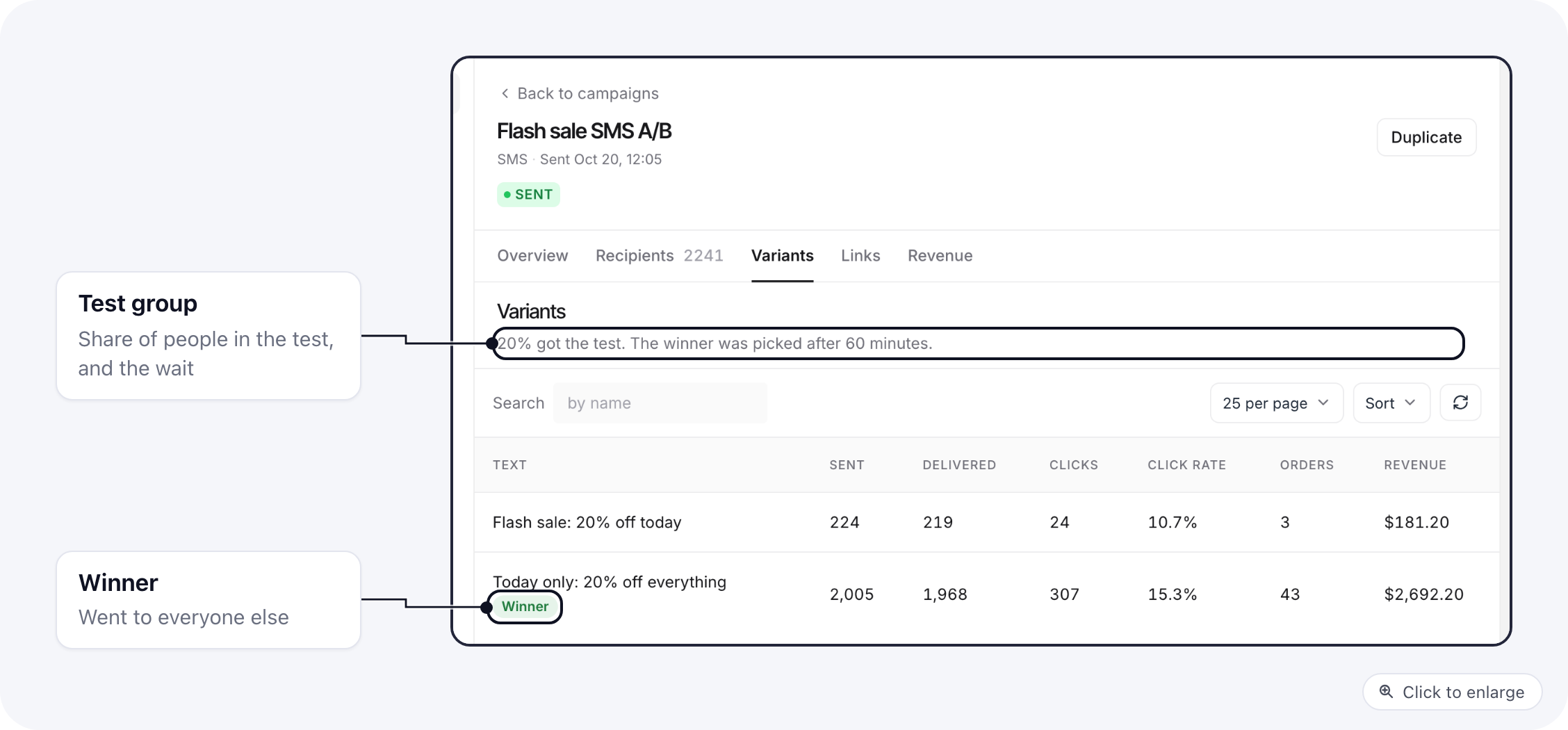Click the SENT column header

(x=847, y=464)
